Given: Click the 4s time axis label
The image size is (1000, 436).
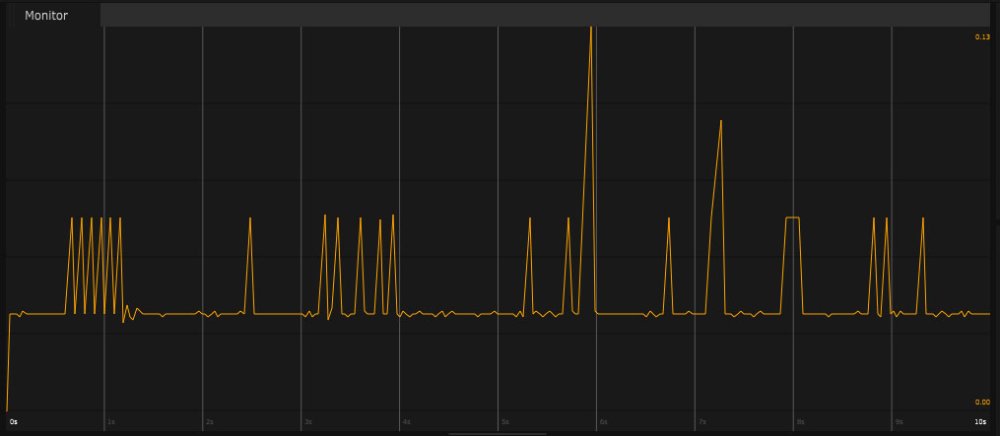Looking at the screenshot, I should pyautogui.click(x=406, y=422).
